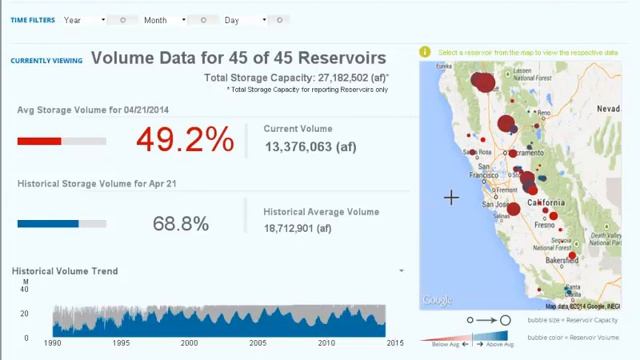Screen dimensions: 640x360
Task: Click the 18,712,901 (af) historical average value
Action: point(298,229)
